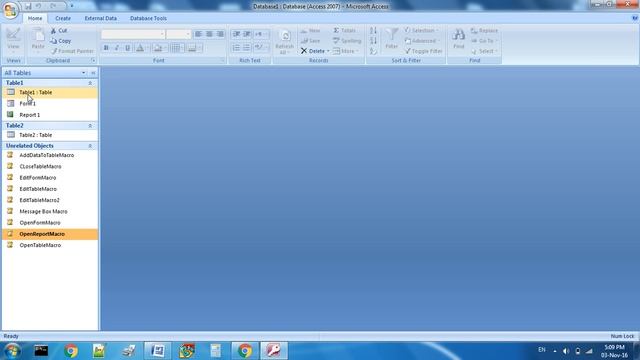The height and width of the screenshot is (360, 640).
Task: Sort descending icon
Action: [x=373, y=41]
